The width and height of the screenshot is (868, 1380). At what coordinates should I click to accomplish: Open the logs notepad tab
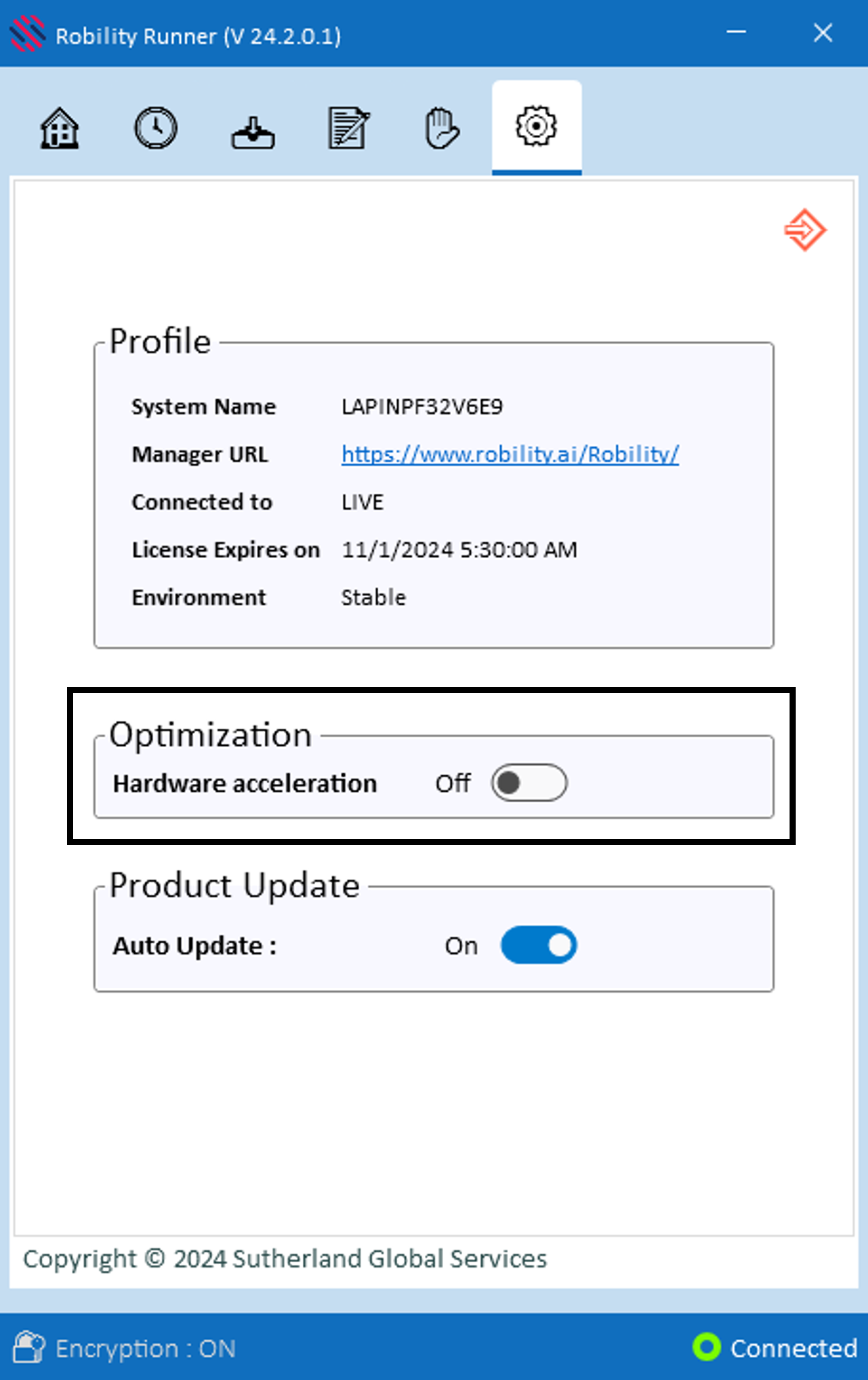[348, 128]
